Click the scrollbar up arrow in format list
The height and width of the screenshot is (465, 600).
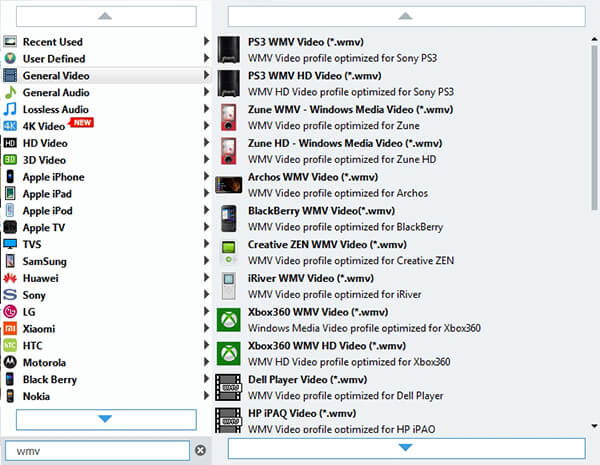tap(594, 39)
